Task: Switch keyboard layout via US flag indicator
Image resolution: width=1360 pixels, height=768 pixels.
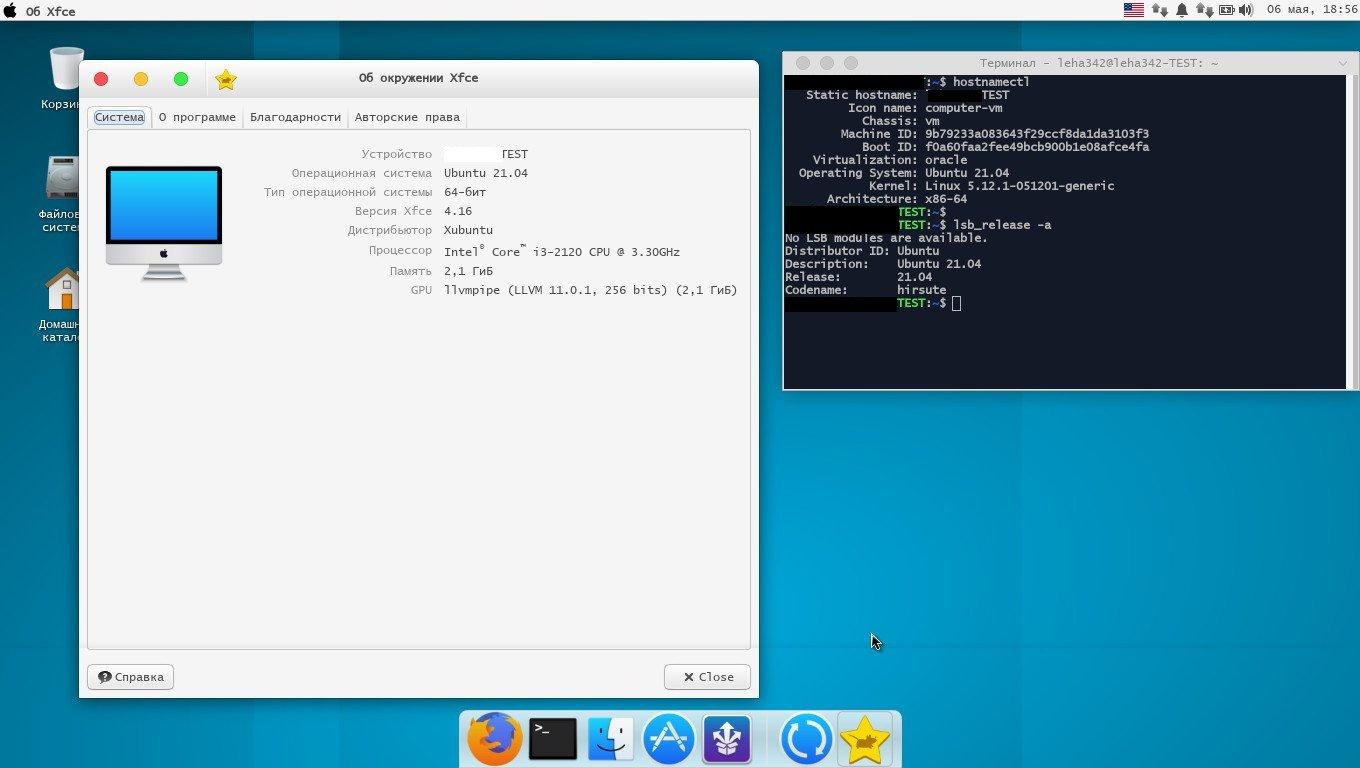Action: (x=1133, y=10)
